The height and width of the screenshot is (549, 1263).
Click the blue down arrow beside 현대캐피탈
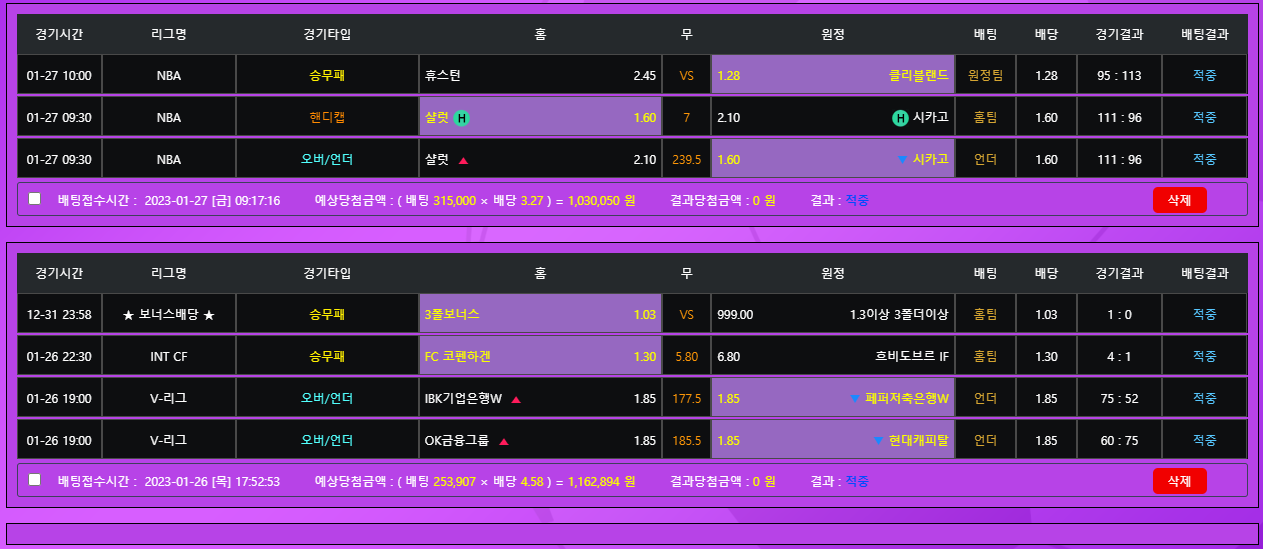tap(878, 441)
